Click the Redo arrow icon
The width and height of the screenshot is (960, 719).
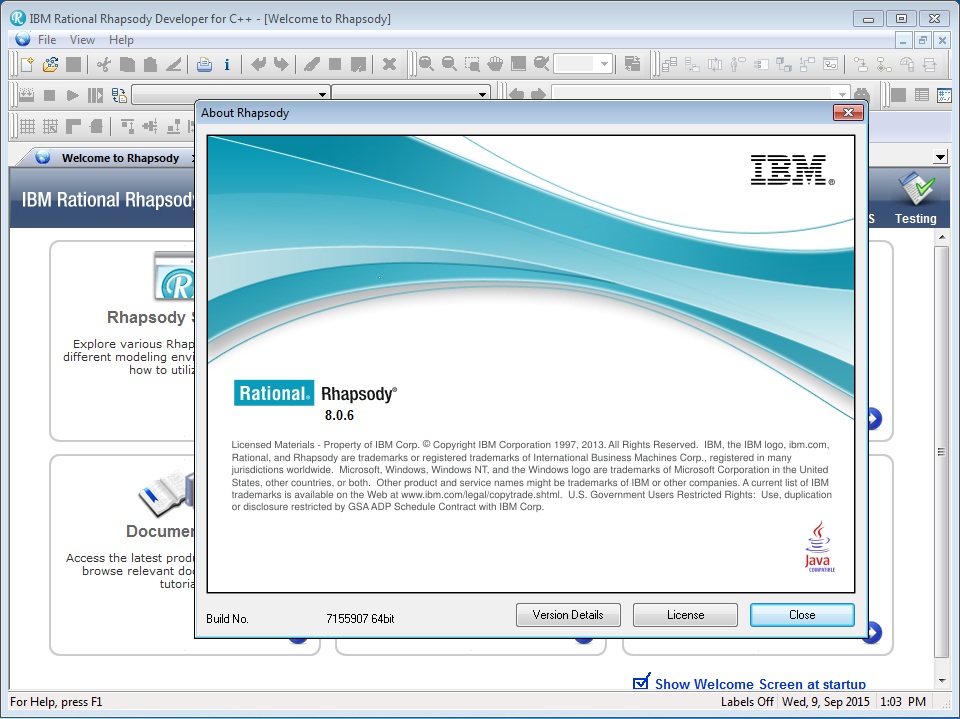[281, 64]
